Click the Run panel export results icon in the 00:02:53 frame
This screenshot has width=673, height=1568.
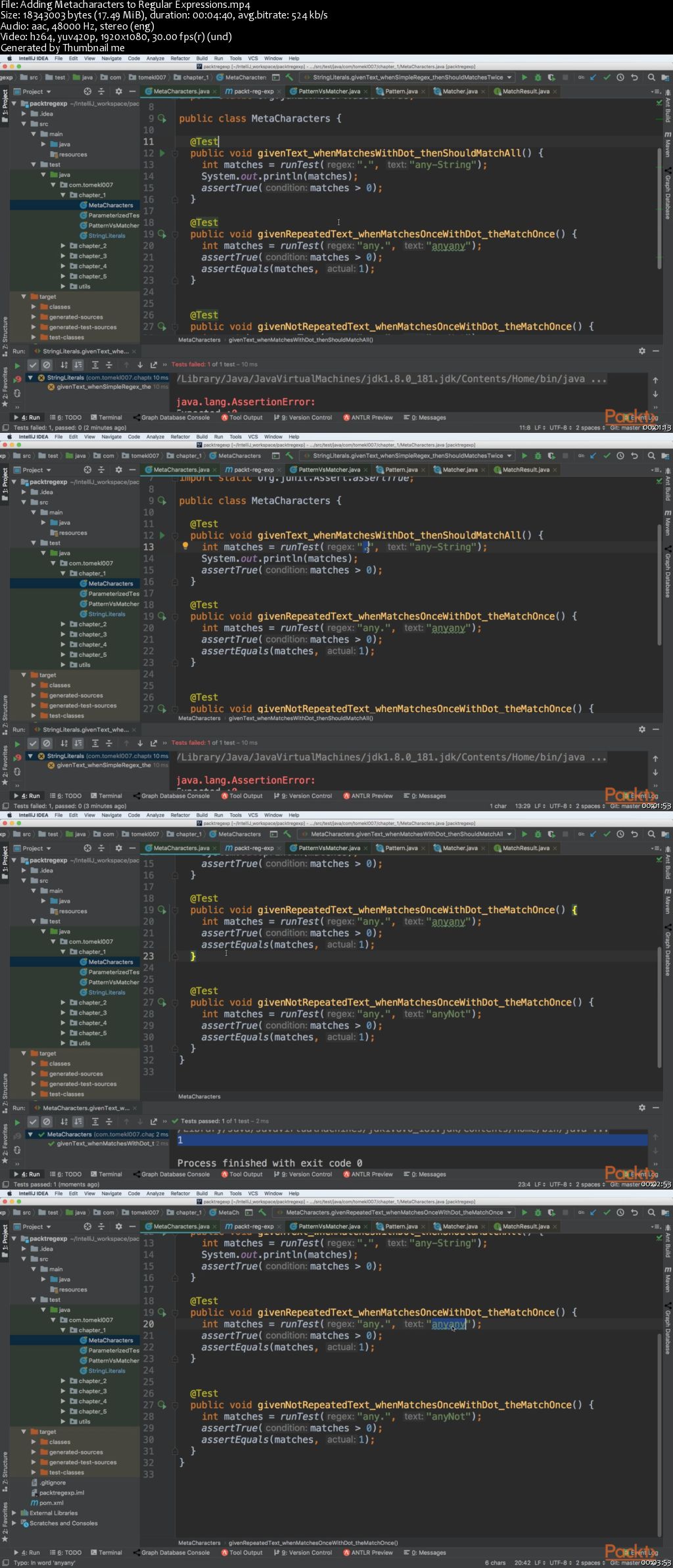coord(154,1121)
